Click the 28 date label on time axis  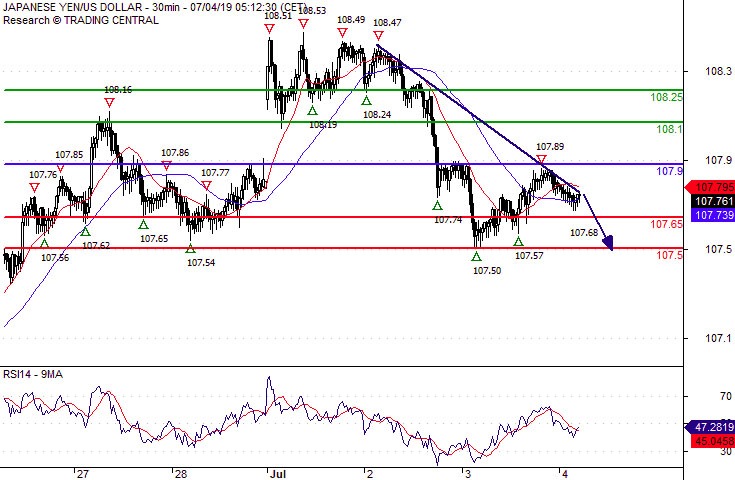180,474
